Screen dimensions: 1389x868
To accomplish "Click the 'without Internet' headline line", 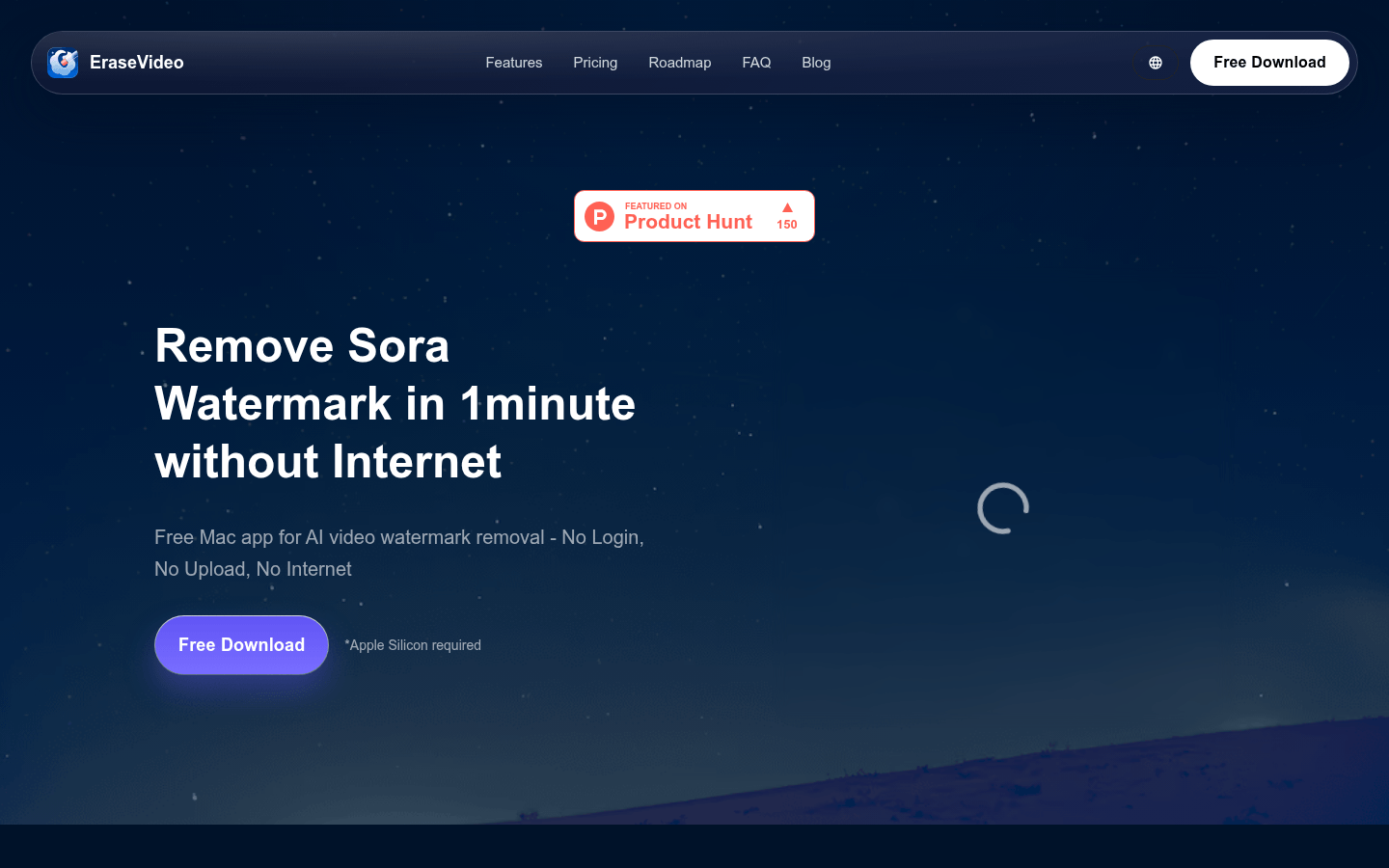I will pyautogui.click(x=328, y=462).
